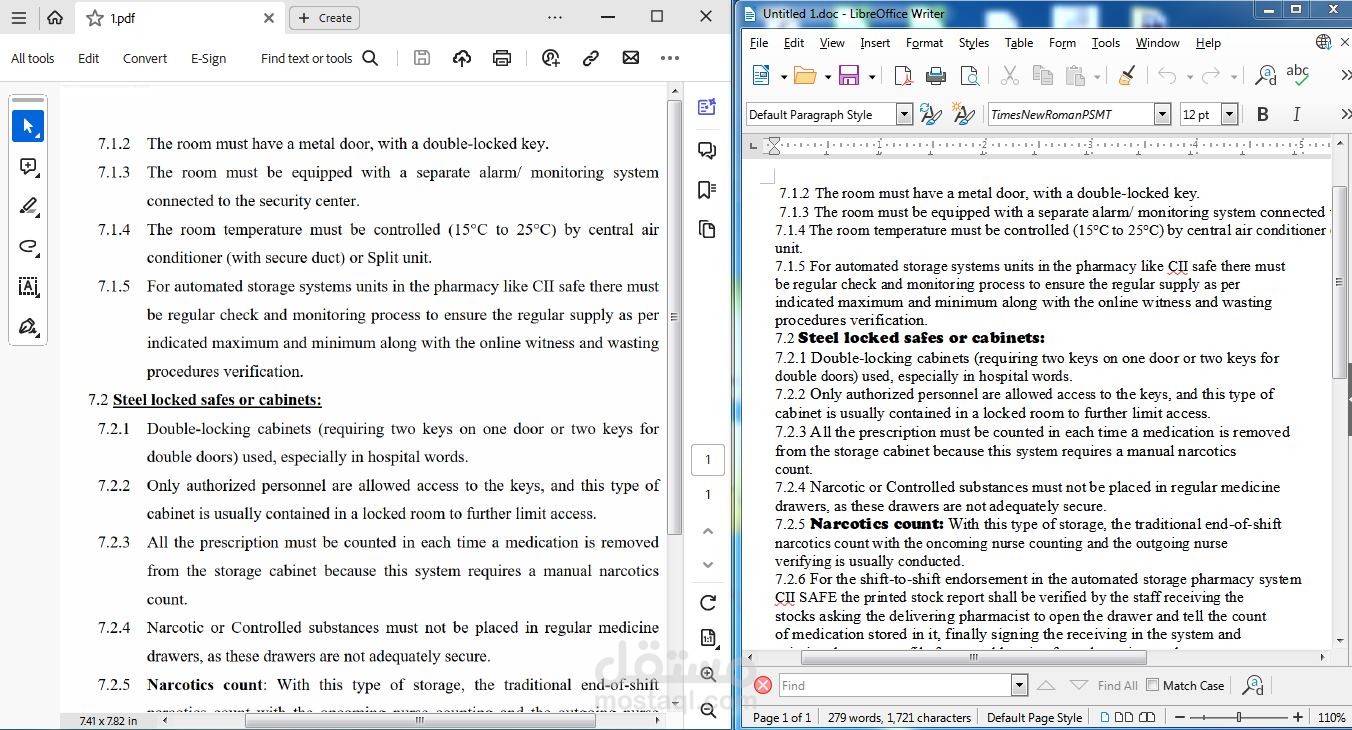1352x730 pixels.
Task: Toggle Print Preview in Writer
Action: point(969,76)
